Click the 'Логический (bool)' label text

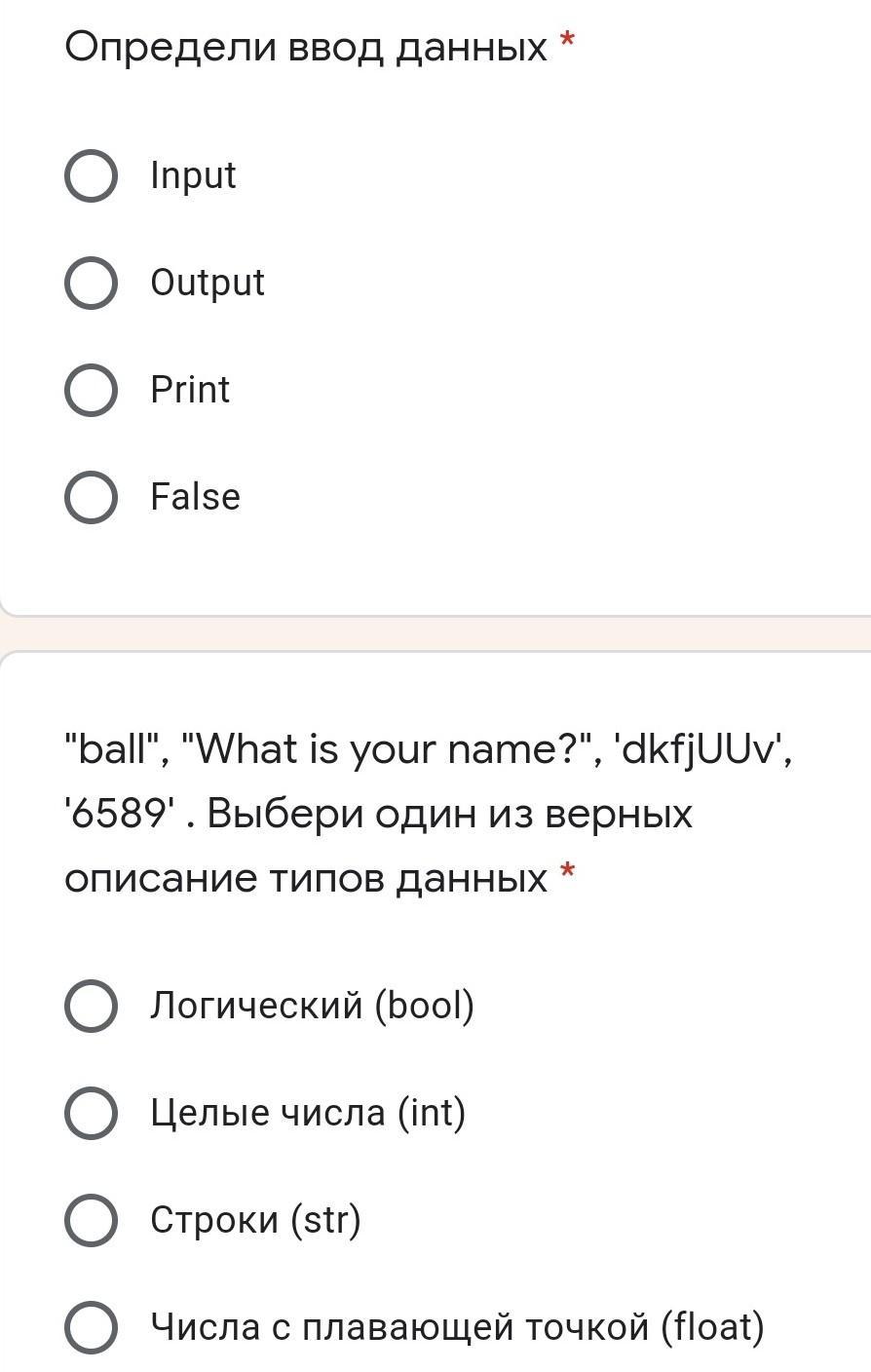coord(312,1006)
